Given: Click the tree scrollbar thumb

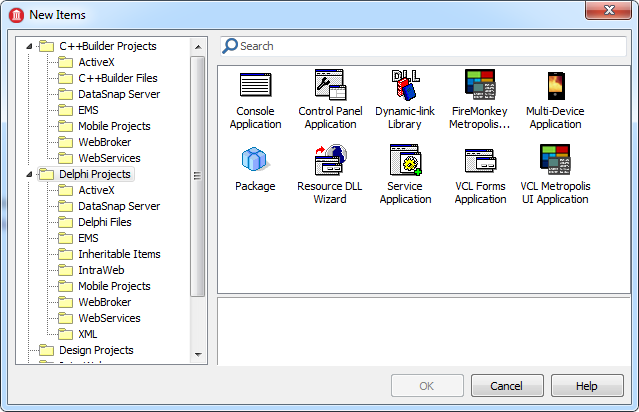Looking at the screenshot, I should coord(198,176).
